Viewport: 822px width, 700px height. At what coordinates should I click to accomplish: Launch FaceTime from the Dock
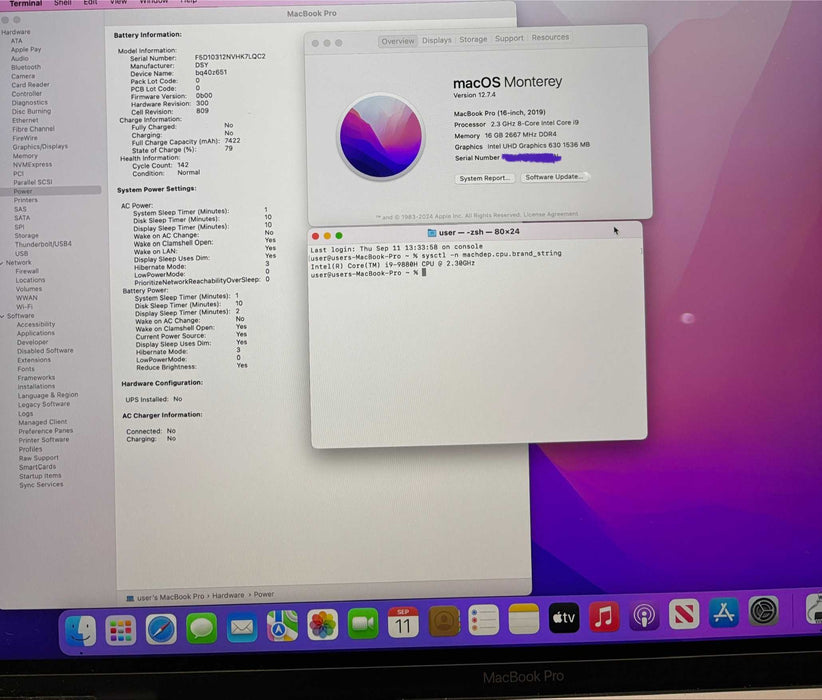(363, 623)
